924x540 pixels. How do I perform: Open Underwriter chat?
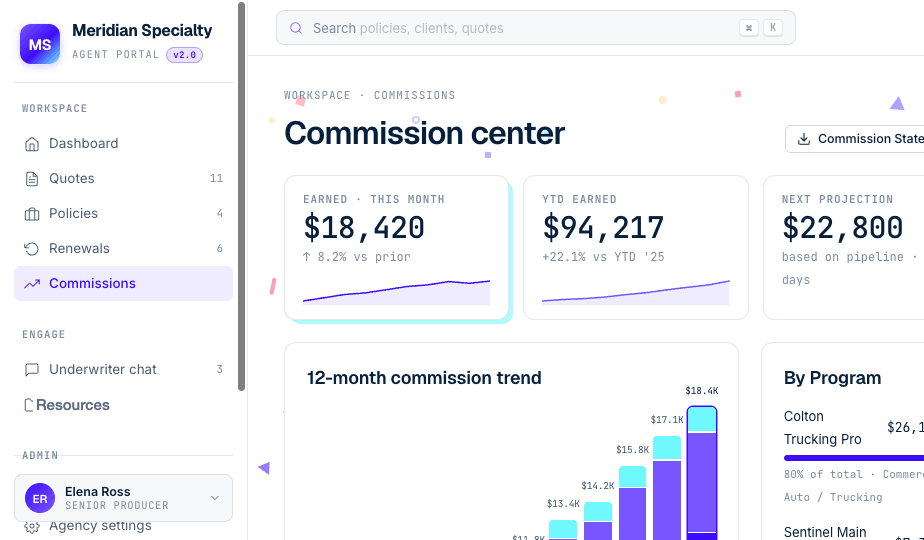coord(123,370)
